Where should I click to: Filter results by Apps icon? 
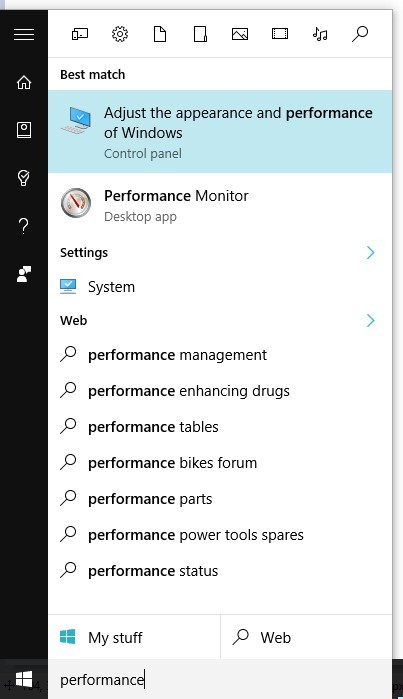(80, 34)
